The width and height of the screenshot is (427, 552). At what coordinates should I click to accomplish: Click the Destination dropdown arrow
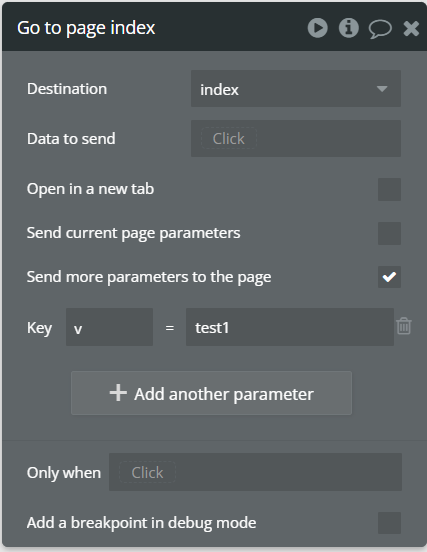click(382, 89)
